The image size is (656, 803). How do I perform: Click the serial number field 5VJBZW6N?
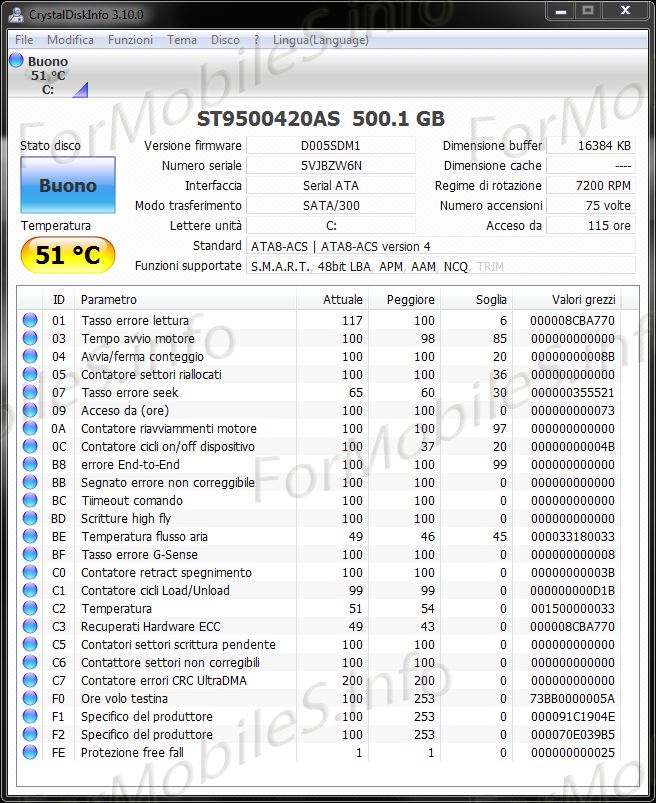pyautogui.click(x=331, y=166)
